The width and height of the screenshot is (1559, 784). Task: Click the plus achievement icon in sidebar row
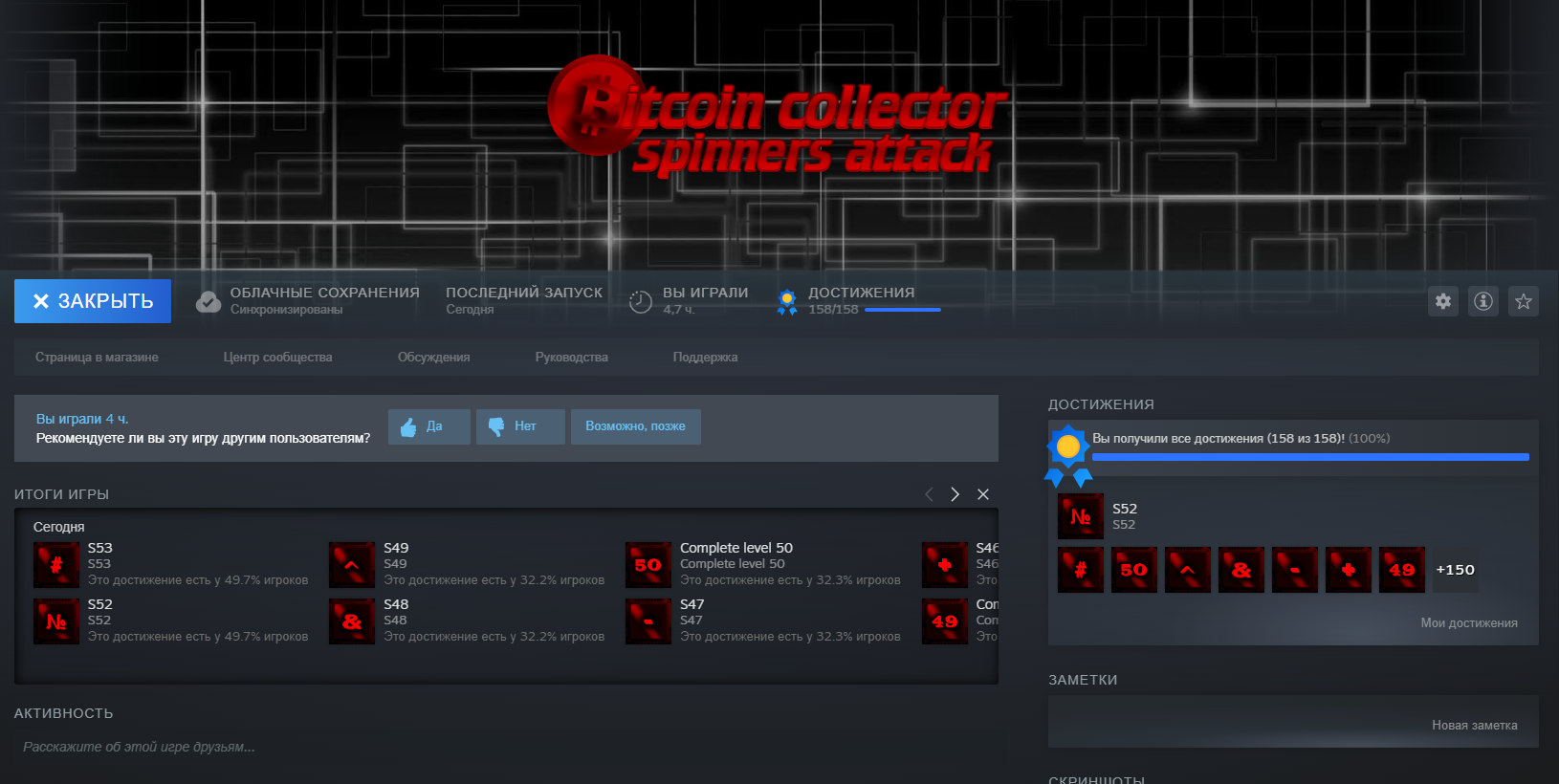[1349, 570]
